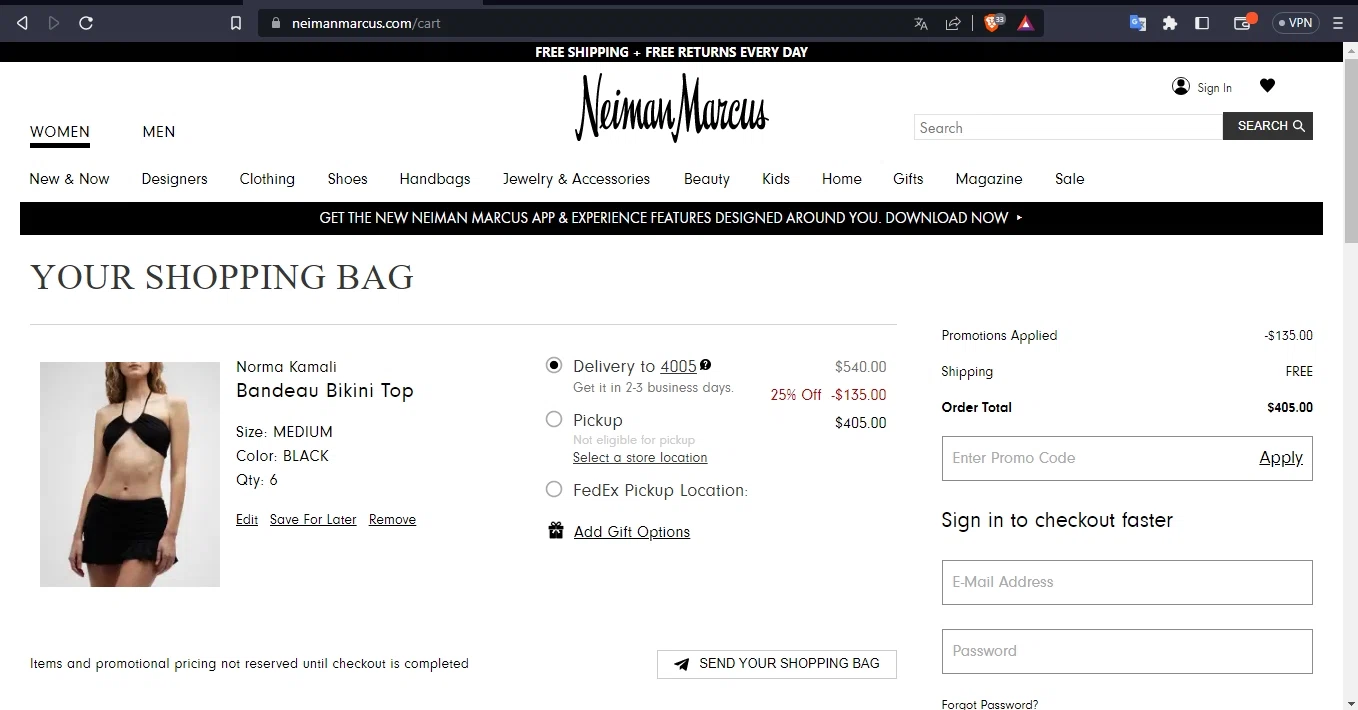
Task: Open the Shoes menu
Action: tap(348, 179)
